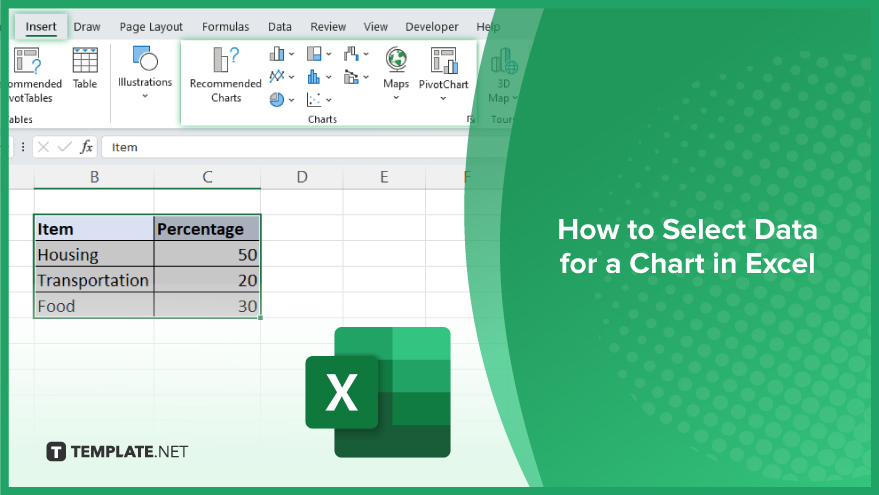
Task: Click the Percentage header cell
Action: click(x=207, y=229)
